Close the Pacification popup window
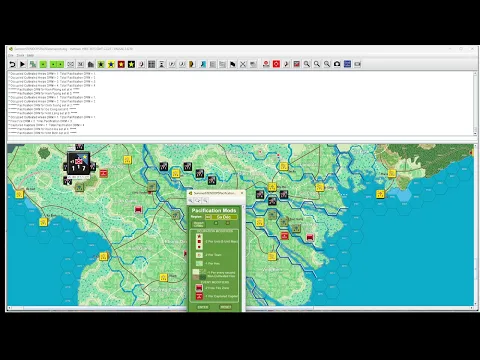 click(242, 193)
